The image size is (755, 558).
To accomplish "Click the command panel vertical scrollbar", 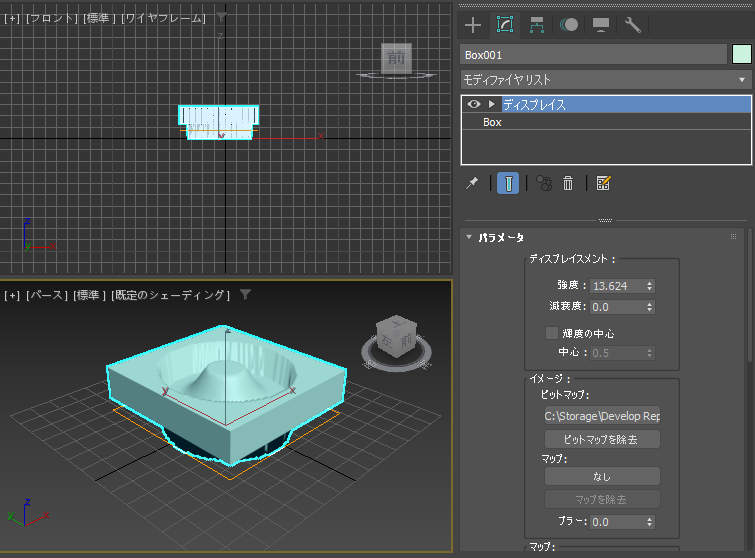I will tap(750, 294).
